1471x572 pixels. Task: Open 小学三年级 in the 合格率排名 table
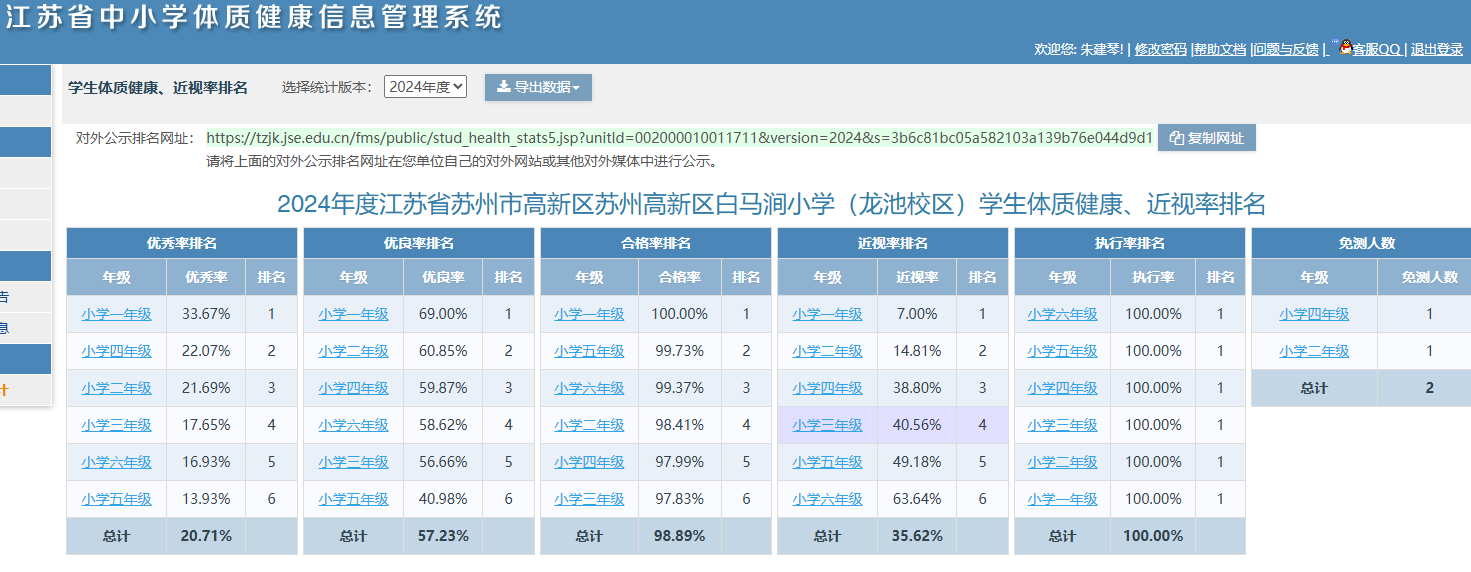click(x=589, y=499)
